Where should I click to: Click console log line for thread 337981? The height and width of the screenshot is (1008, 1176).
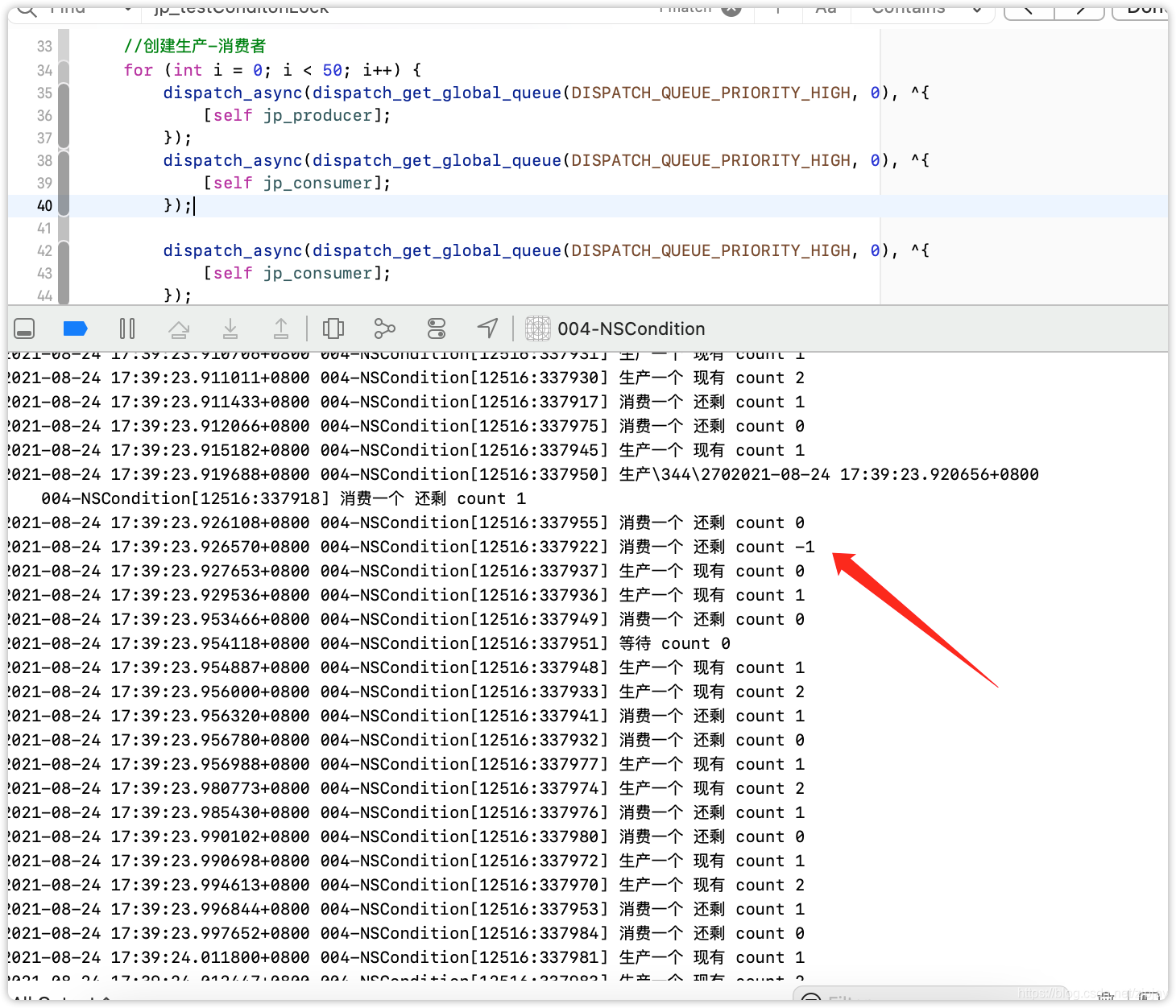[x=406, y=957]
